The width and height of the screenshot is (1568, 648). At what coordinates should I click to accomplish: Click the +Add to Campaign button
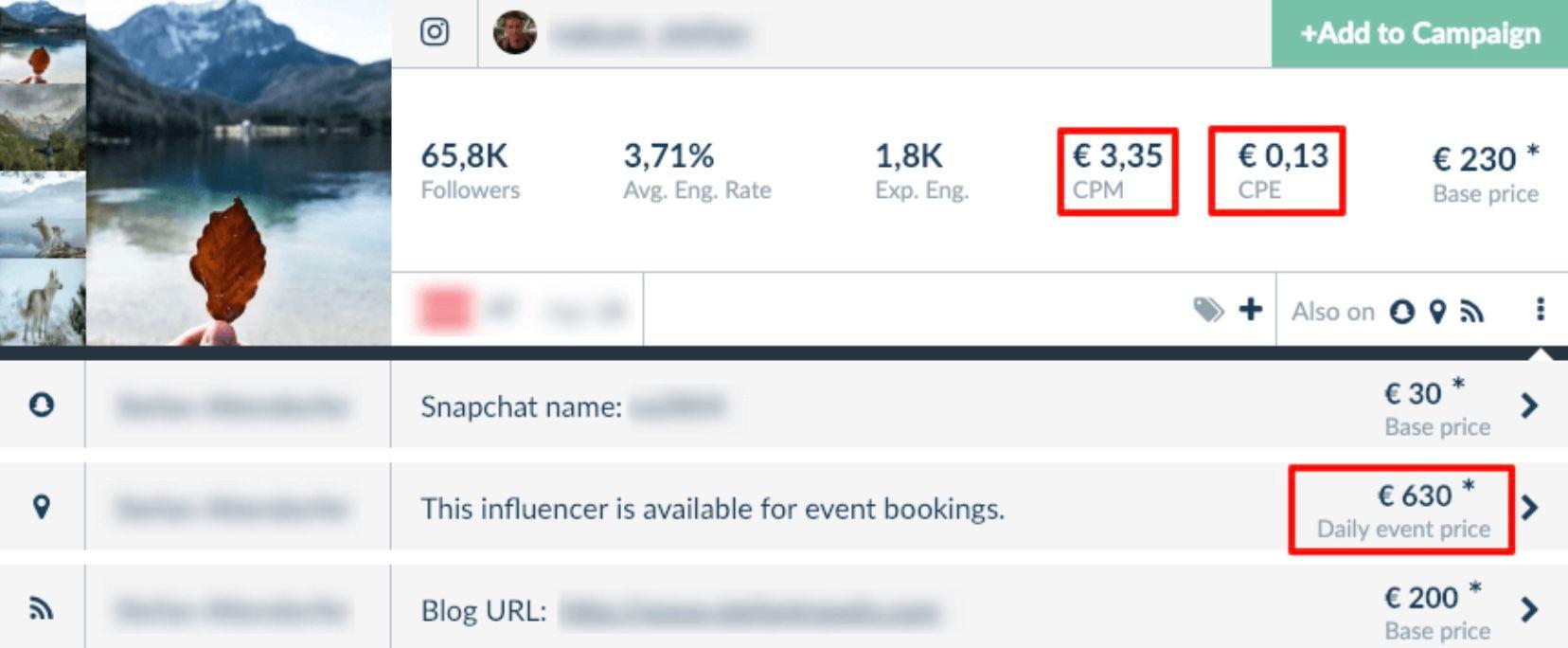coord(1419,33)
